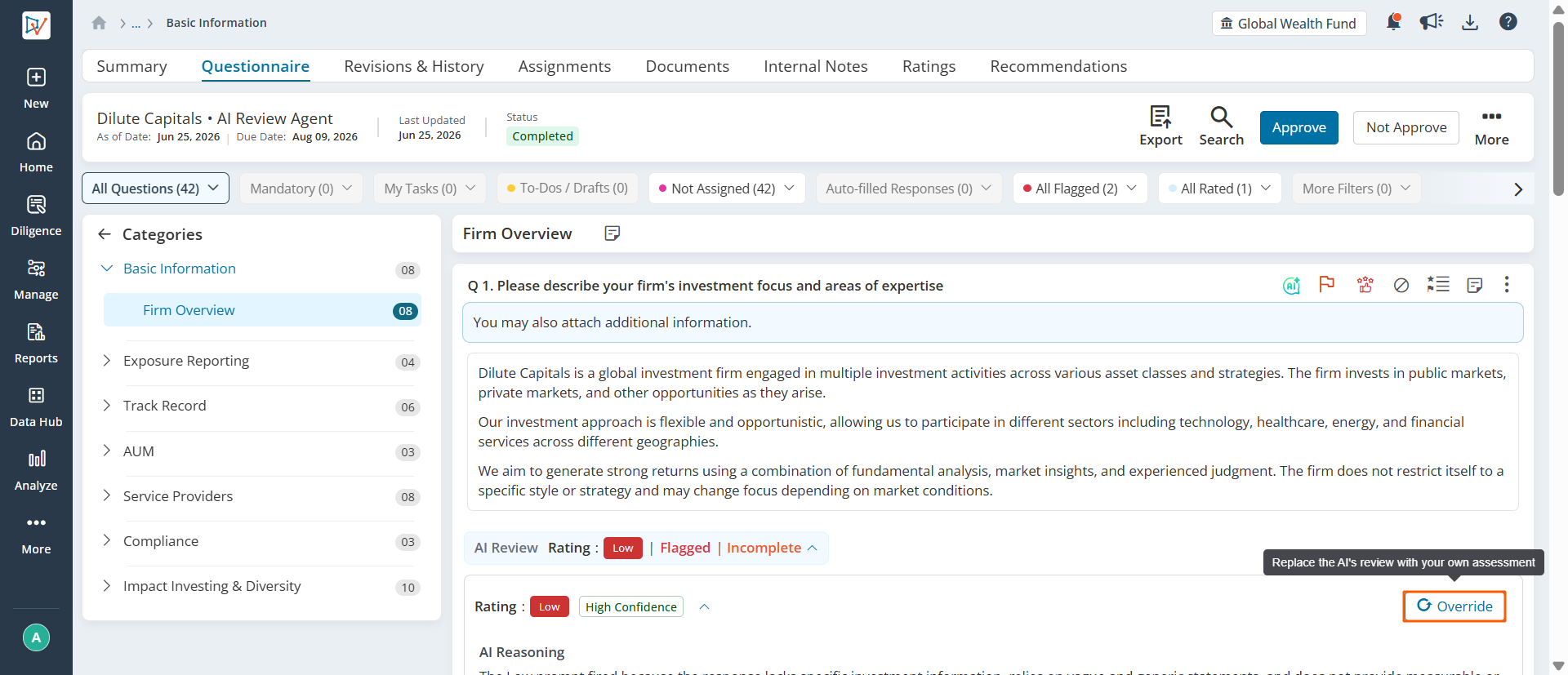Open the Auto-filled Responses (0) dropdown
This screenshot has height=675, width=1568.
point(909,189)
